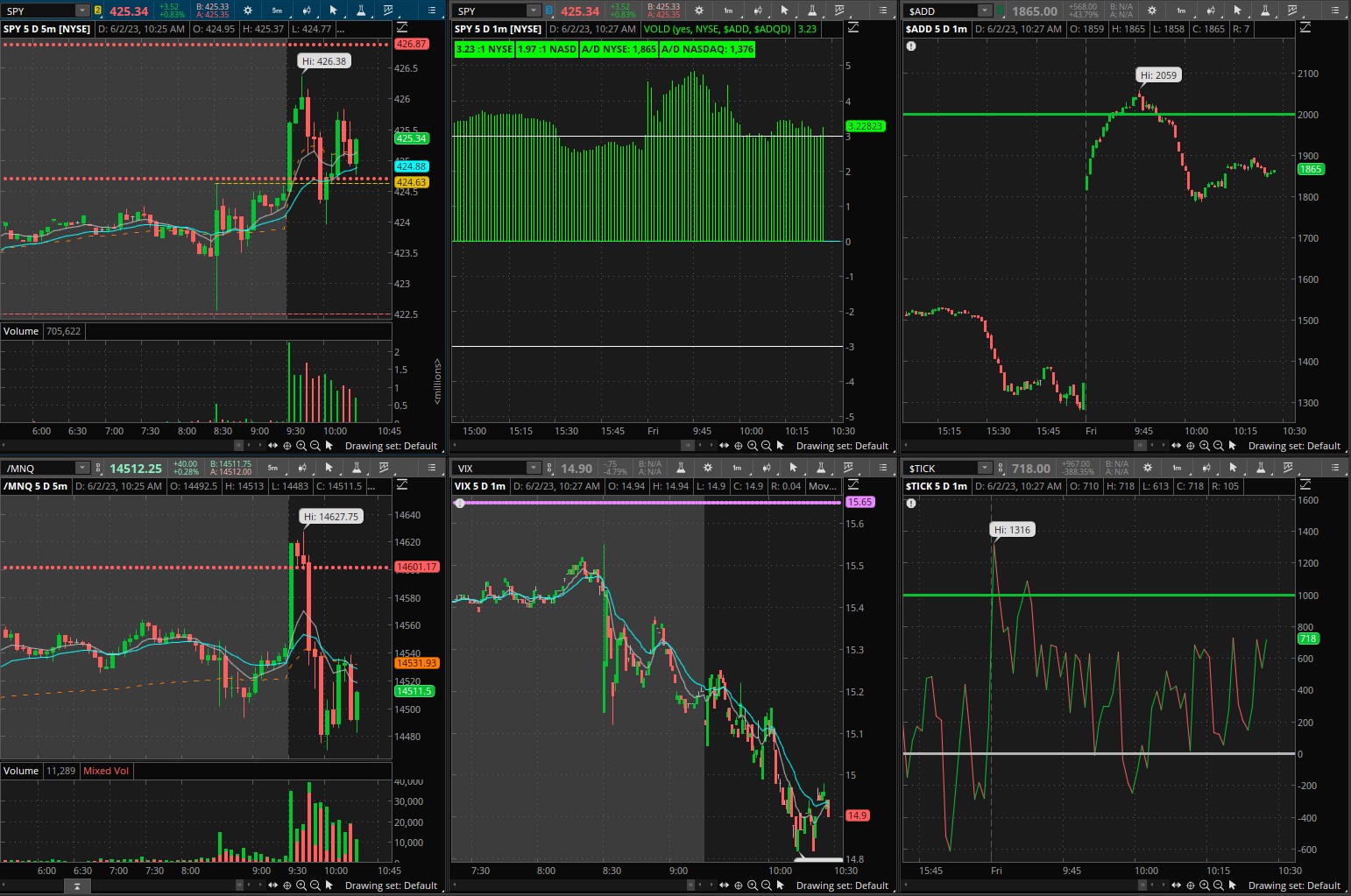Open chart settings gear in $ADD panel
This screenshot has height=896, width=1351.
1152,11
